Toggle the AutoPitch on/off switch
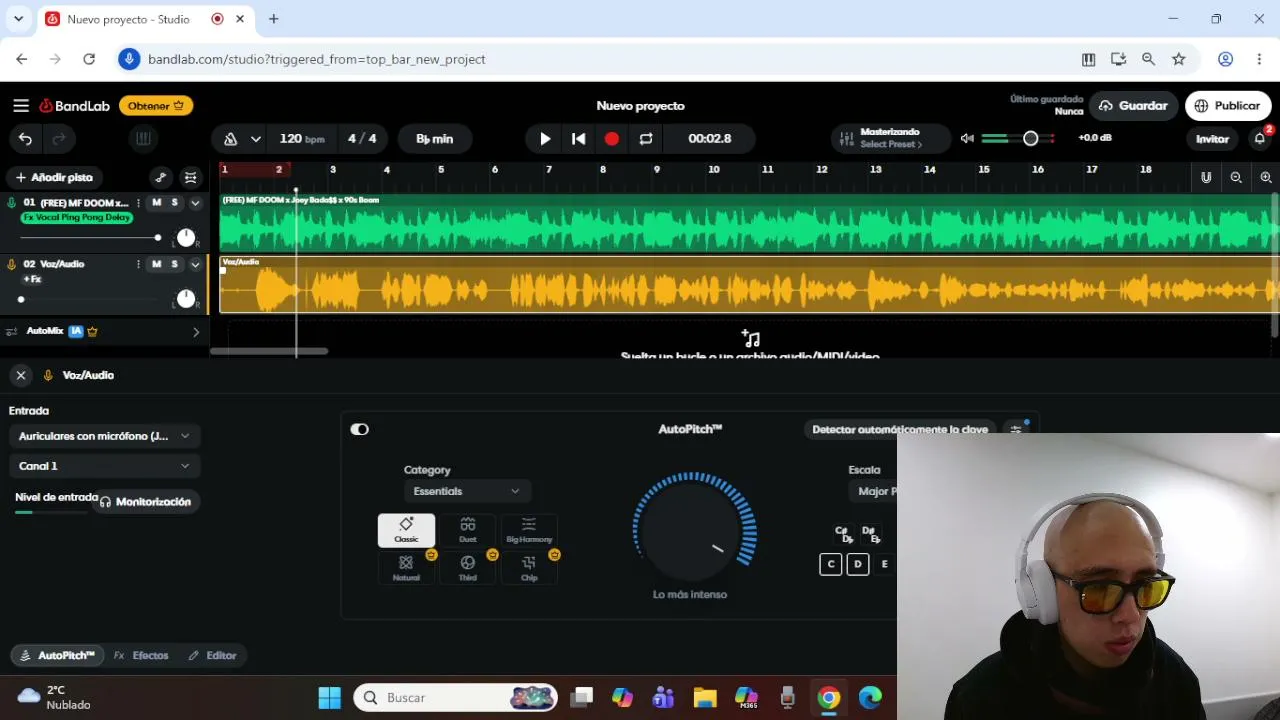Image resolution: width=1280 pixels, height=720 pixels. coord(360,430)
